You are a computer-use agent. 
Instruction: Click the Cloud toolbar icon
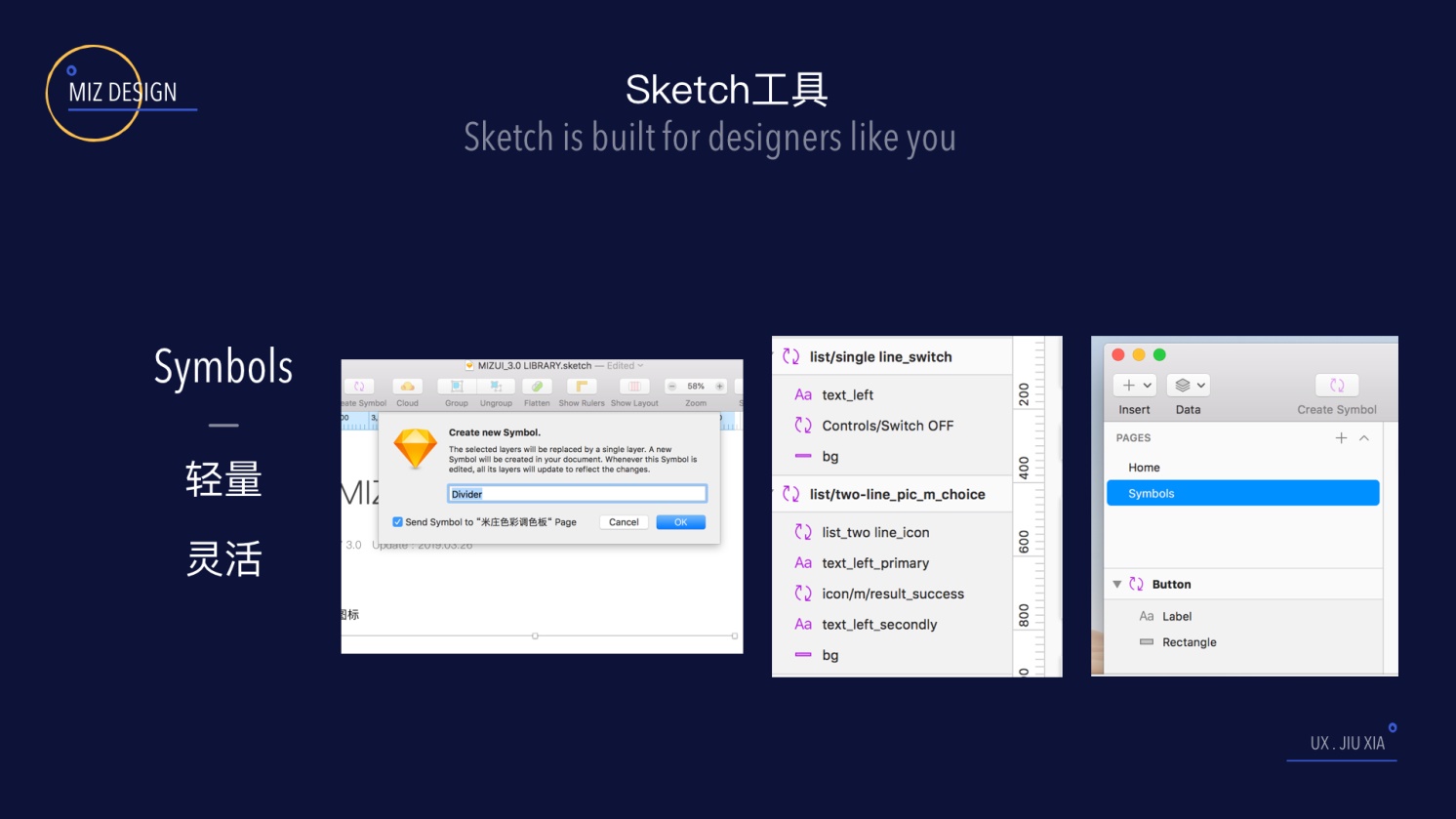pos(408,387)
